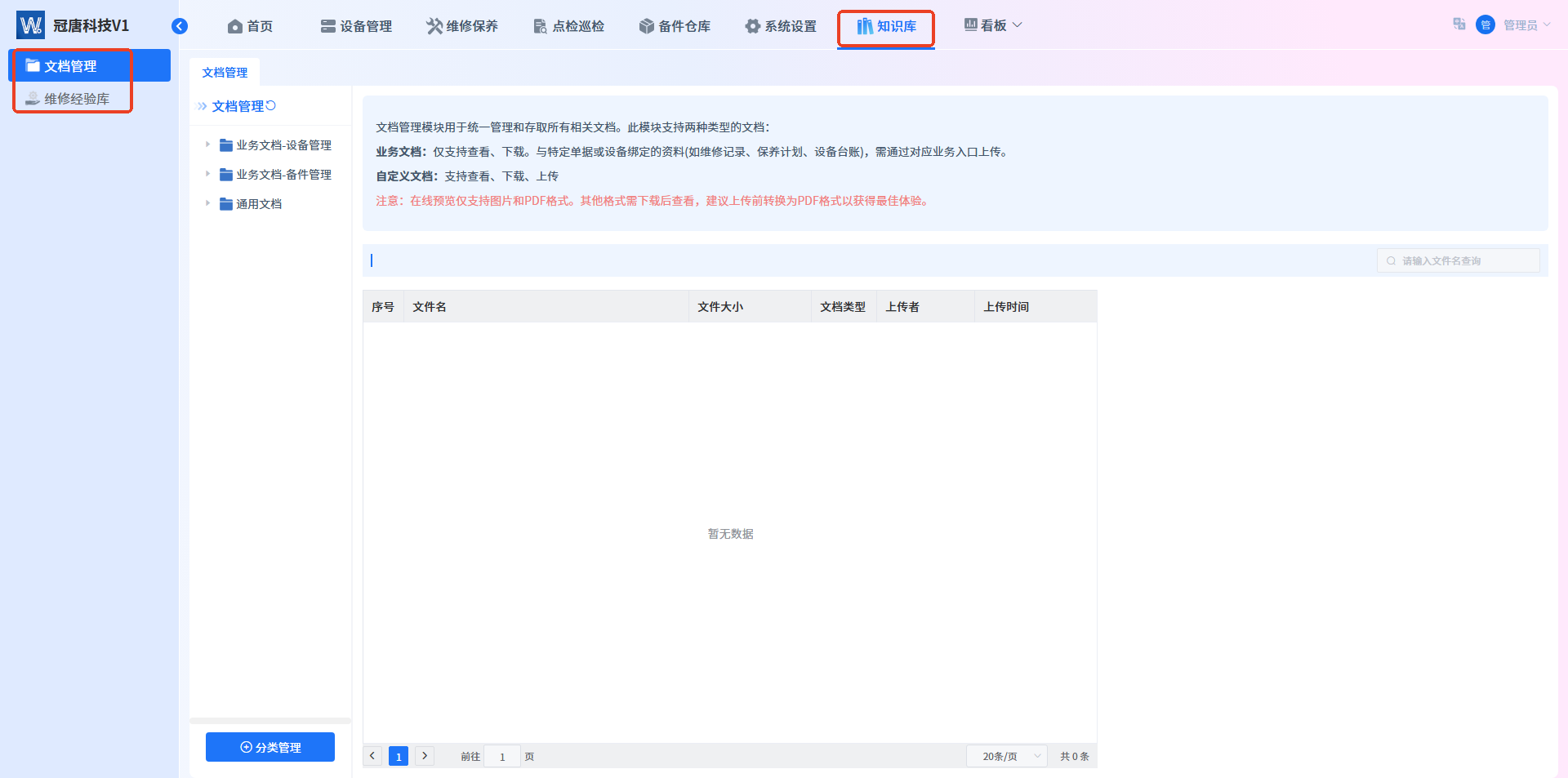Click the language switch icon near 管理员
The image size is (1568, 778).
pyautogui.click(x=1459, y=24)
